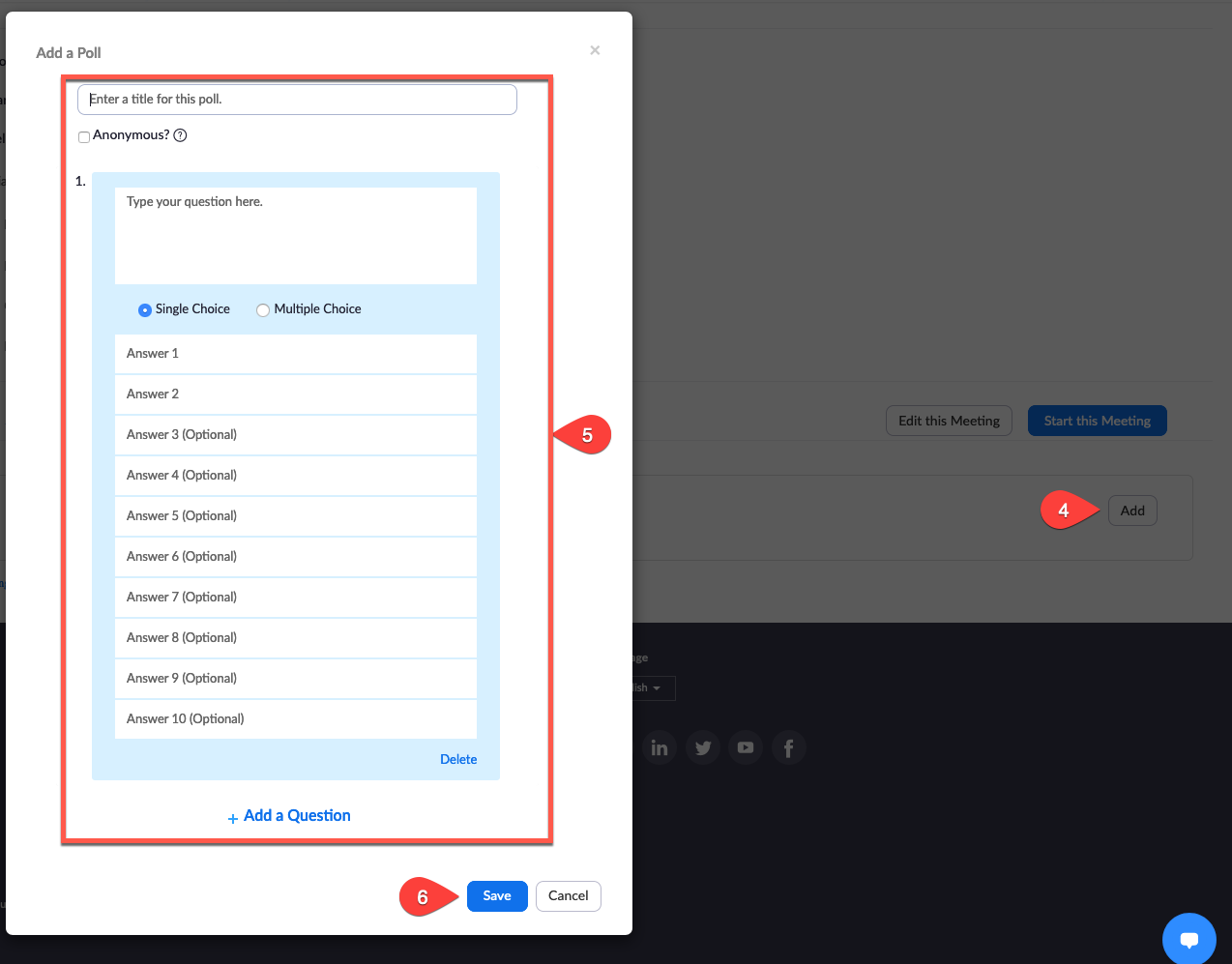
Task: Enable the Anonymous checkbox
Action: (84, 136)
